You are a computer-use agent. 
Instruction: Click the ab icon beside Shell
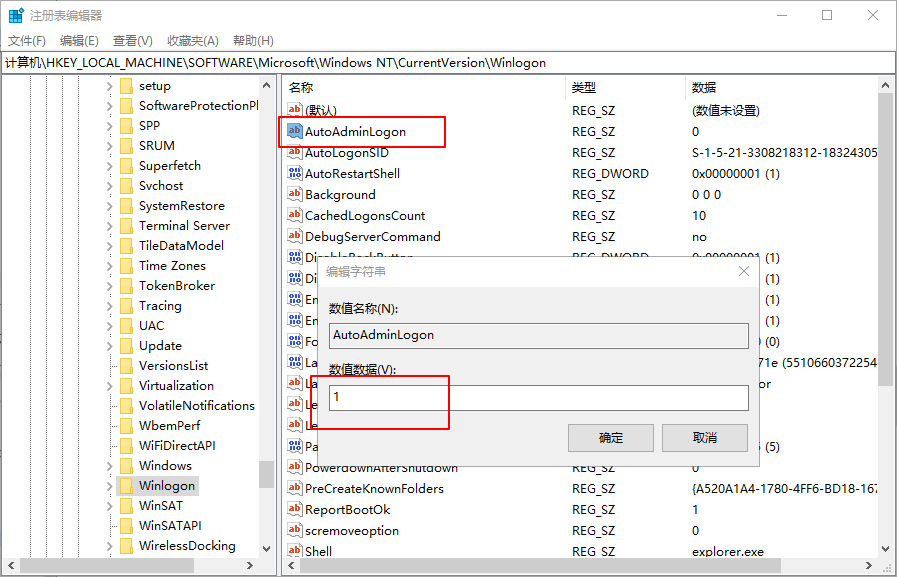pyautogui.click(x=295, y=550)
